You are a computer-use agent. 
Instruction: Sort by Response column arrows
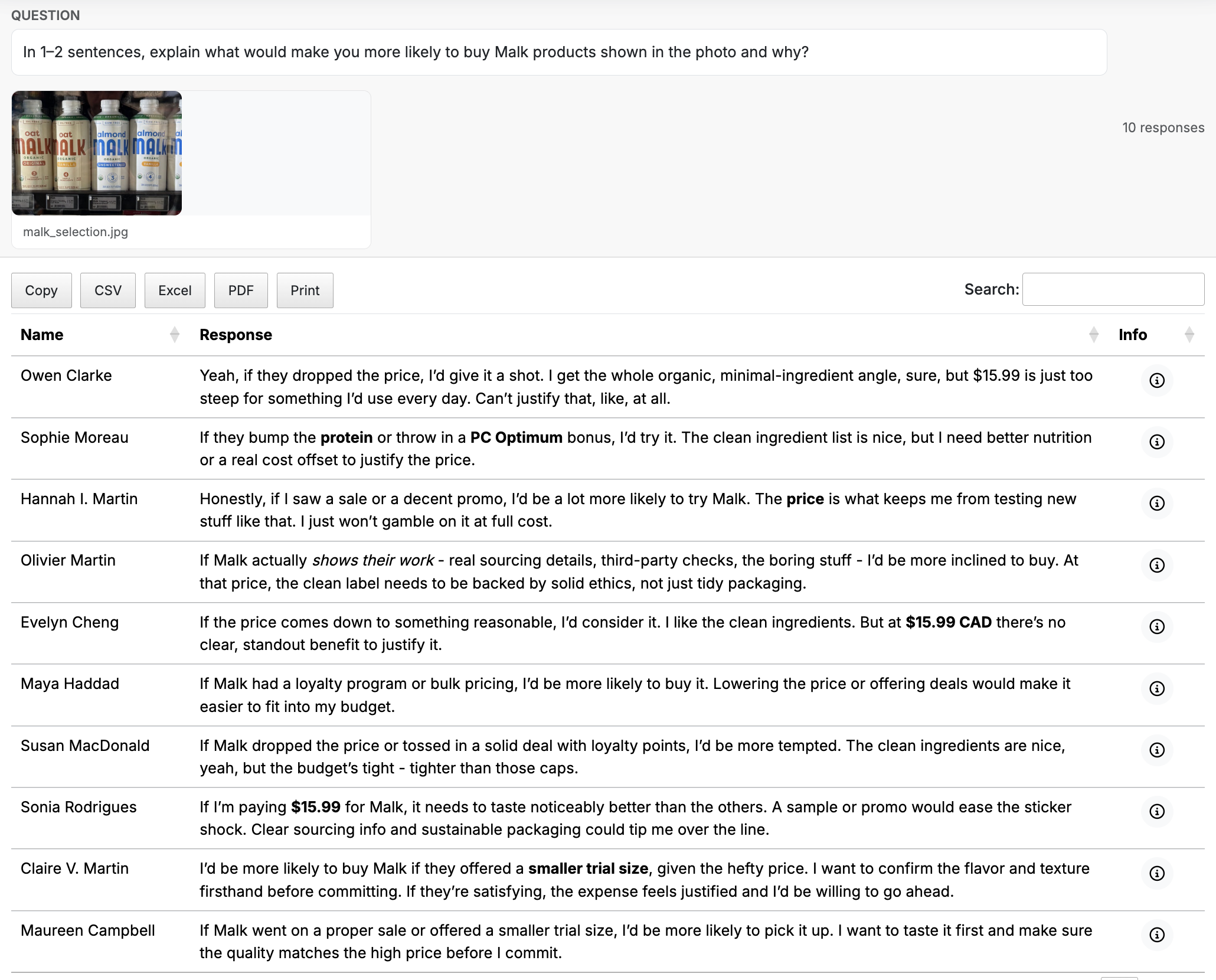click(1093, 335)
